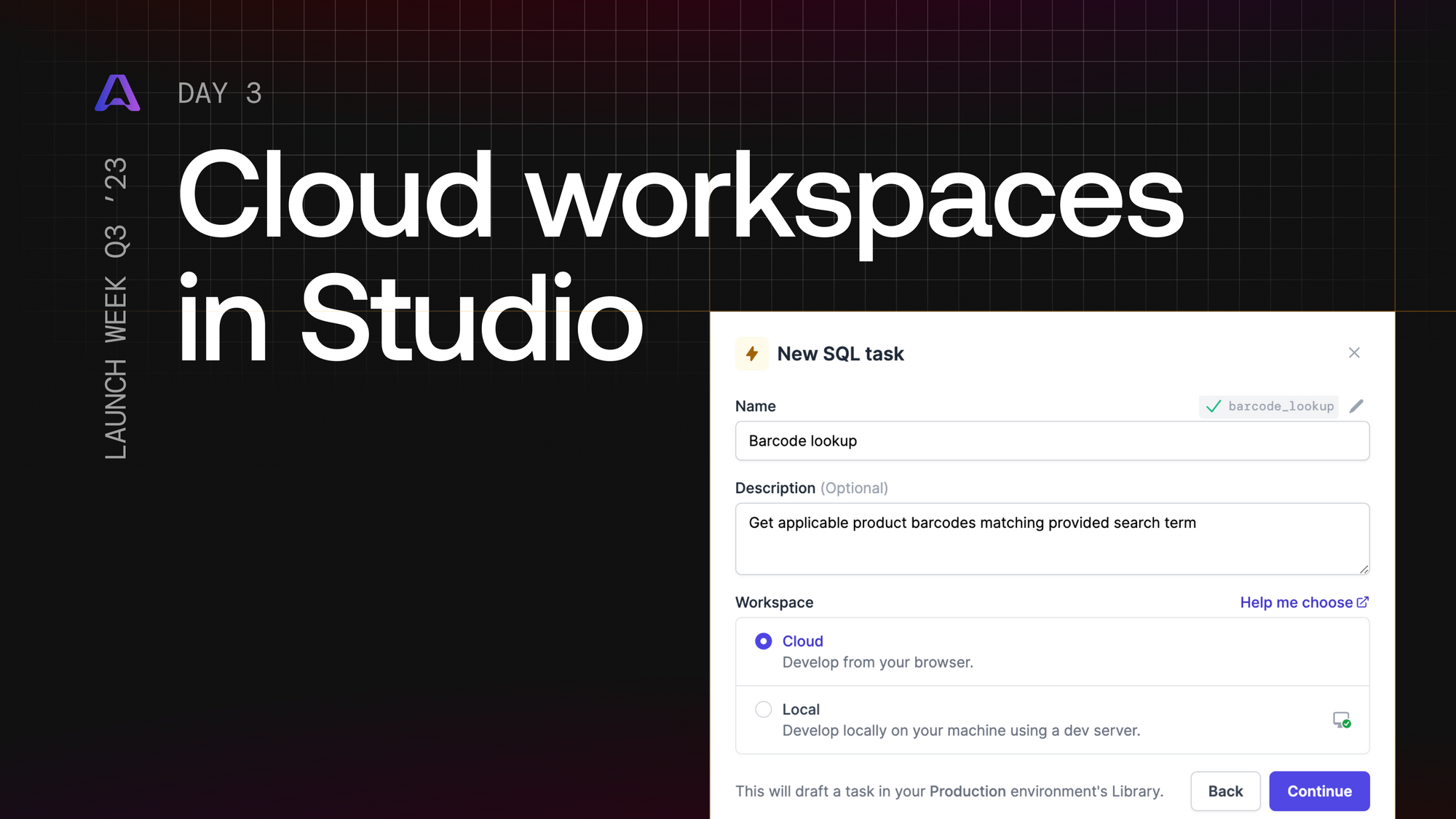The image size is (1456, 819).
Task: Close the New SQL task dialog
Action: (1354, 353)
